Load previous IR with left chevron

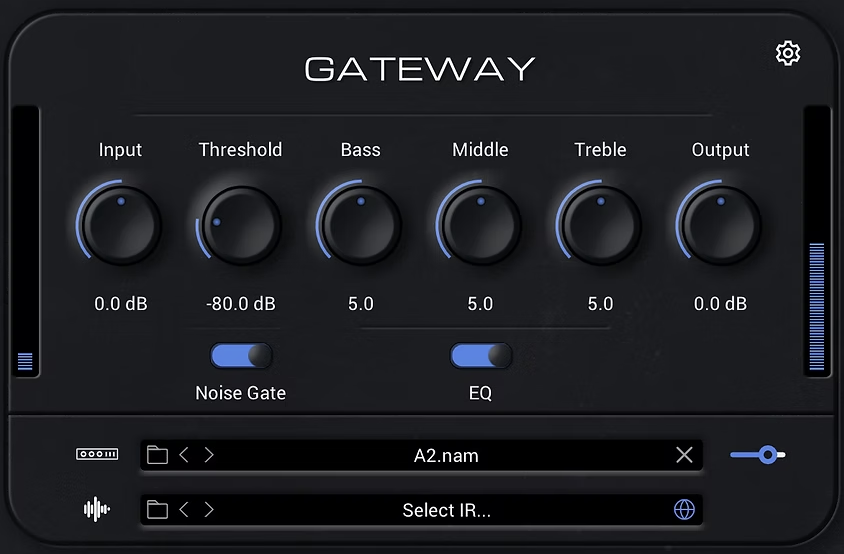pyautogui.click(x=184, y=509)
